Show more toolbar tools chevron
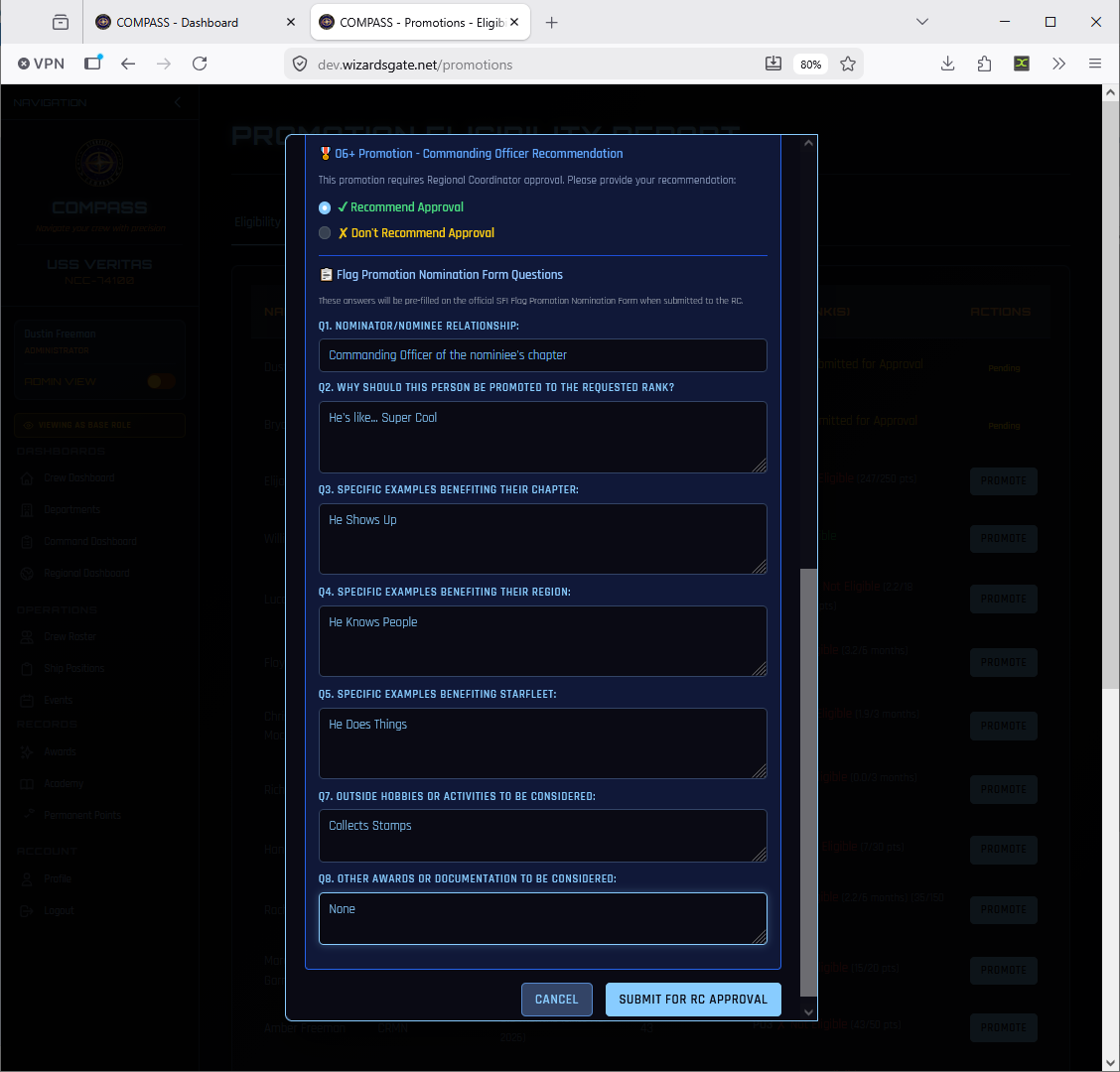This screenshot has height=1072, width=1120. coord(1058,64)
